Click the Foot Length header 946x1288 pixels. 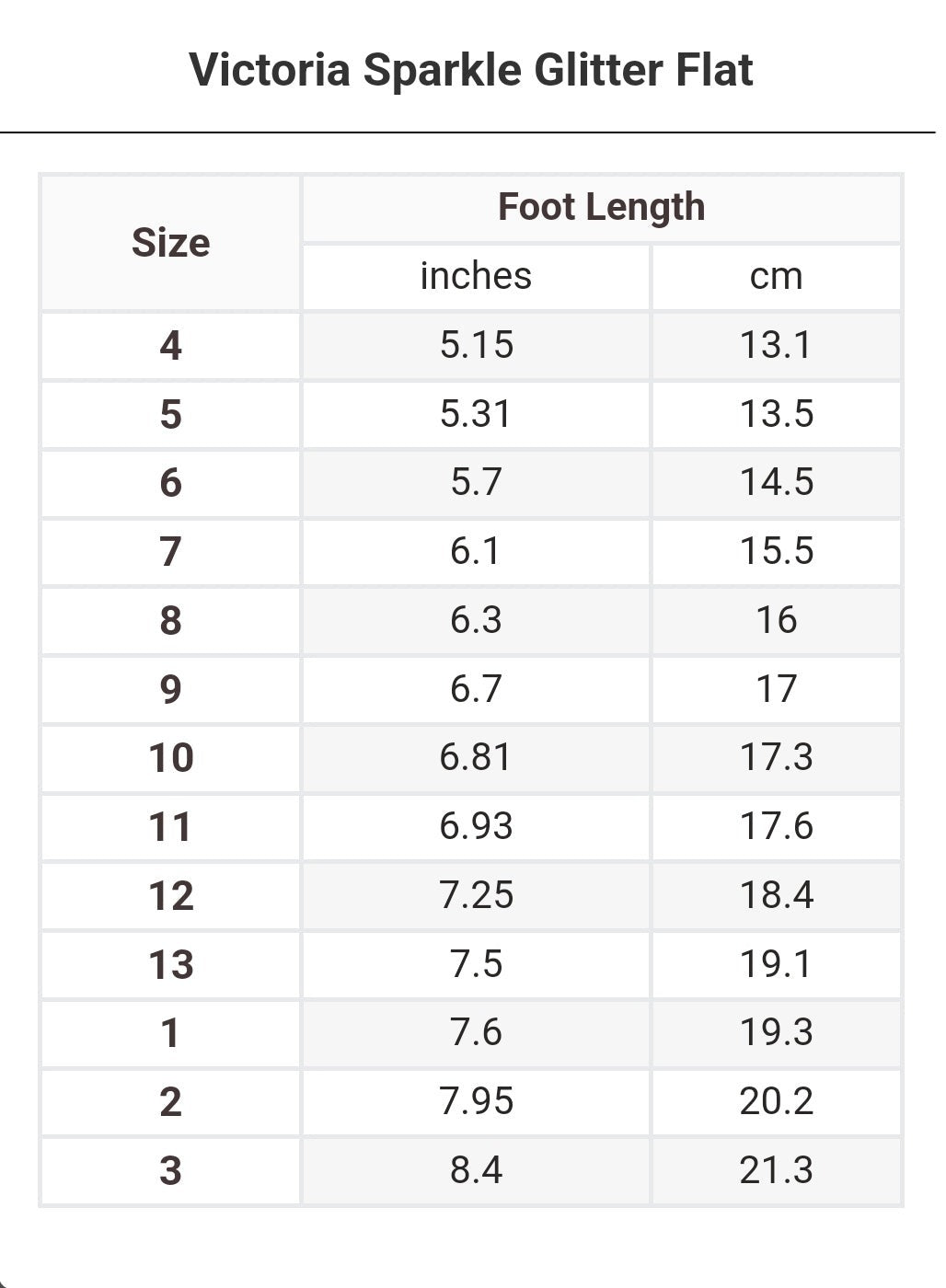601,207
